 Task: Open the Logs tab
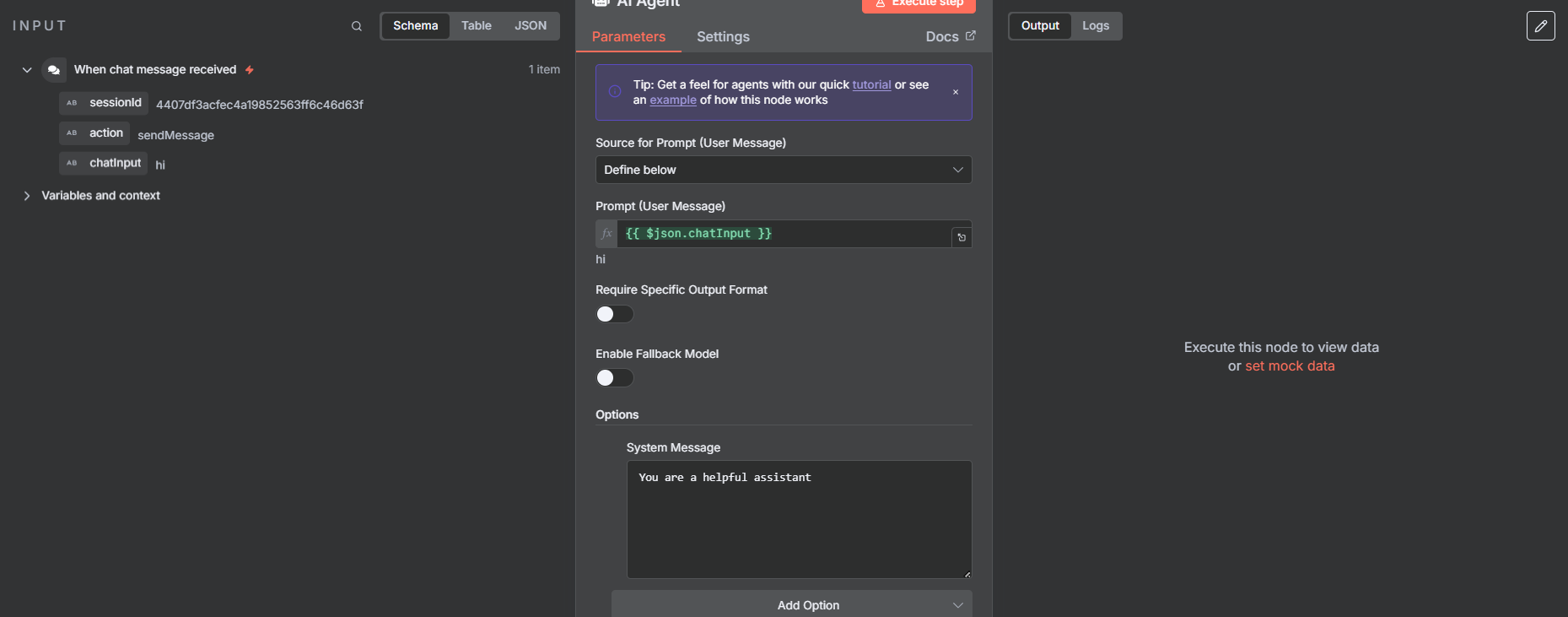coord(1096,26)
